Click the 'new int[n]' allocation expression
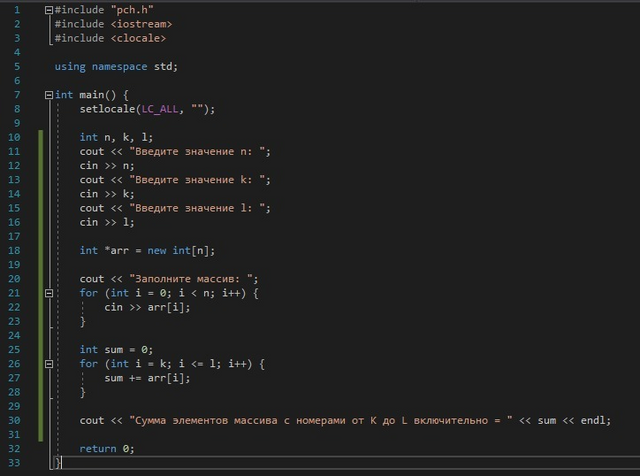 pos(181,251)
